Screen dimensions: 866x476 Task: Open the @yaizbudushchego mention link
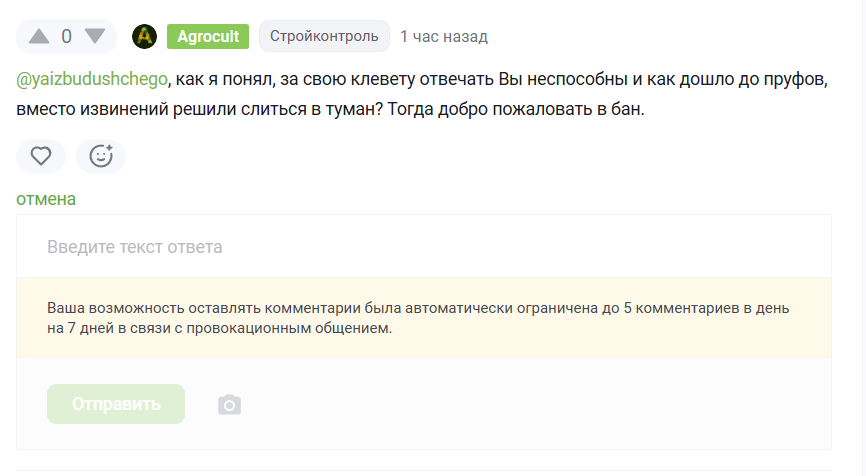click(x=92, y=80)
